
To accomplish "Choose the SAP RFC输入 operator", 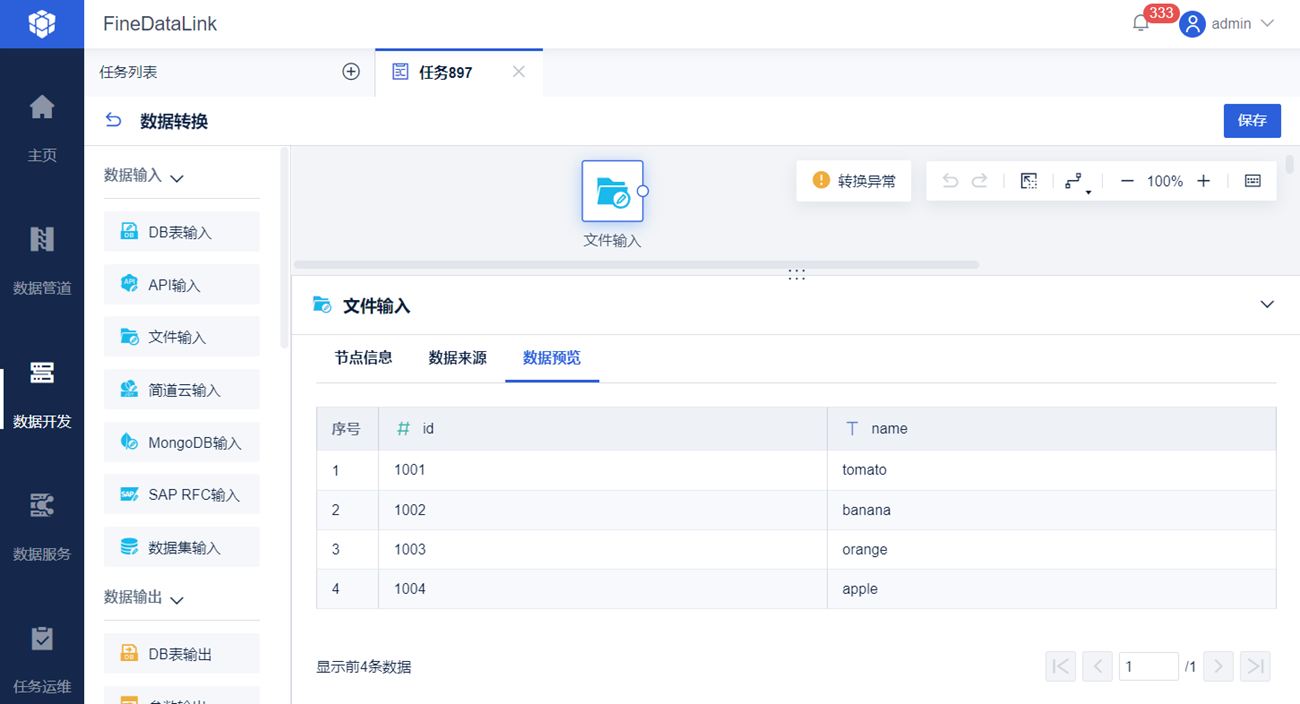I will (182, 494).
